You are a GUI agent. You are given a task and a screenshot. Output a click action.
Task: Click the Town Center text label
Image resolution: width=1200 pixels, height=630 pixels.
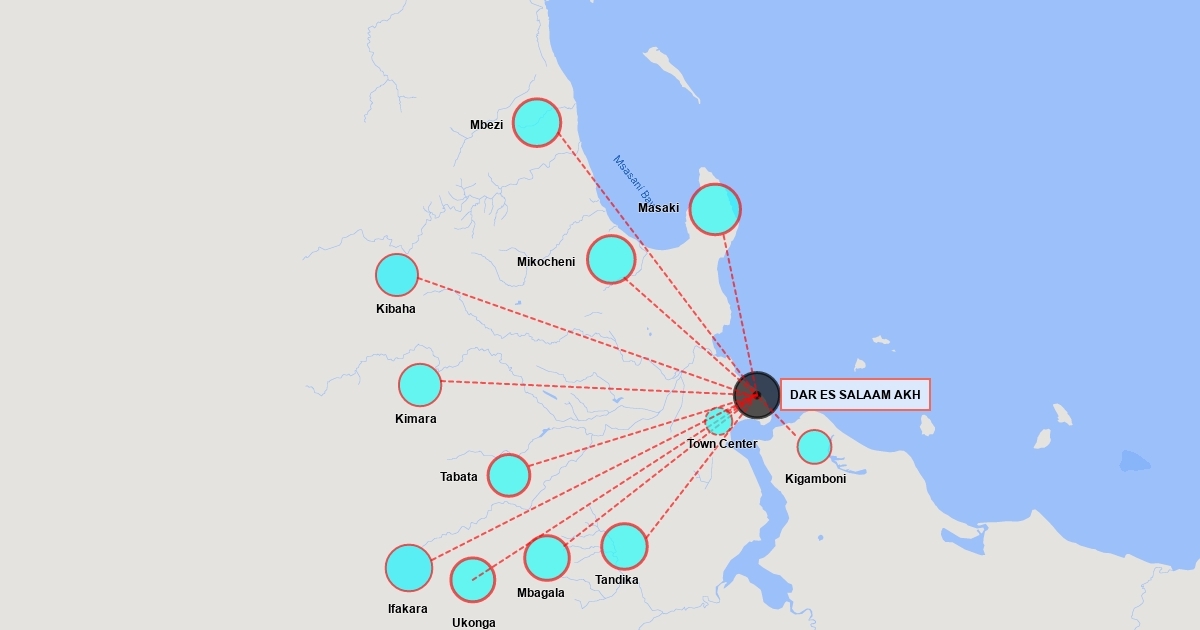coord(722,444)
